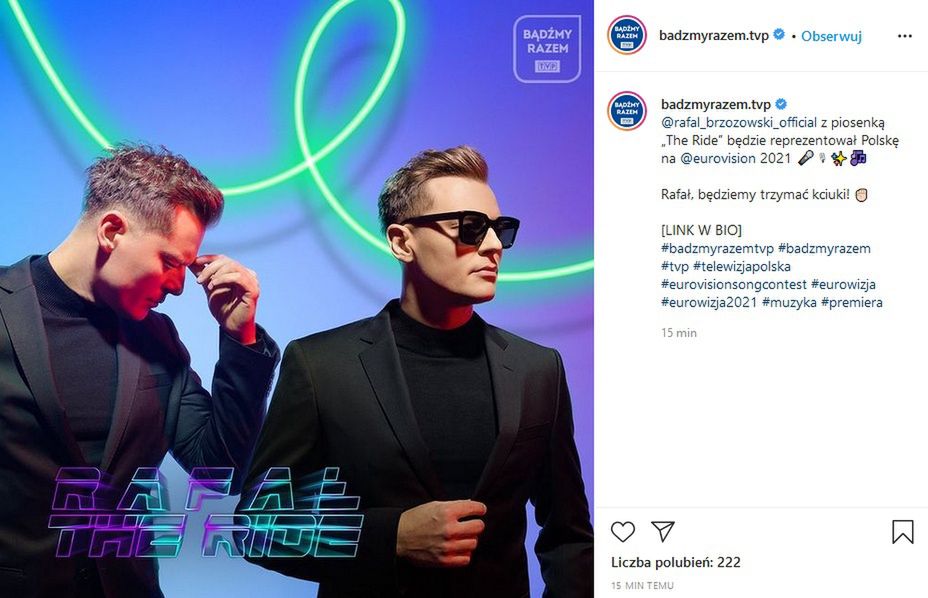928x598 pixels.
Task: Open the badzmyrazem.tvp header profile avatar
Action: [627, 36]
